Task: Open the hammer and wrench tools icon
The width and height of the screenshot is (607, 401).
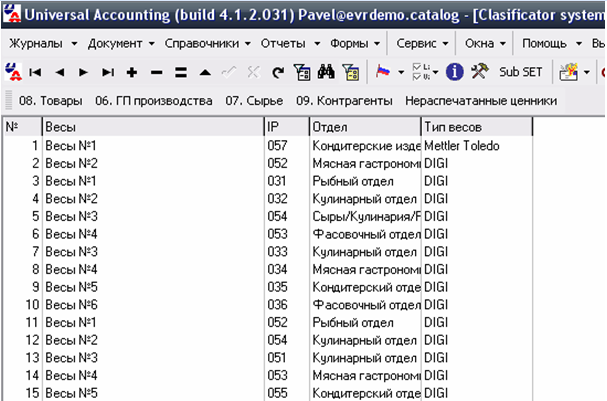Action: [479, 72]
